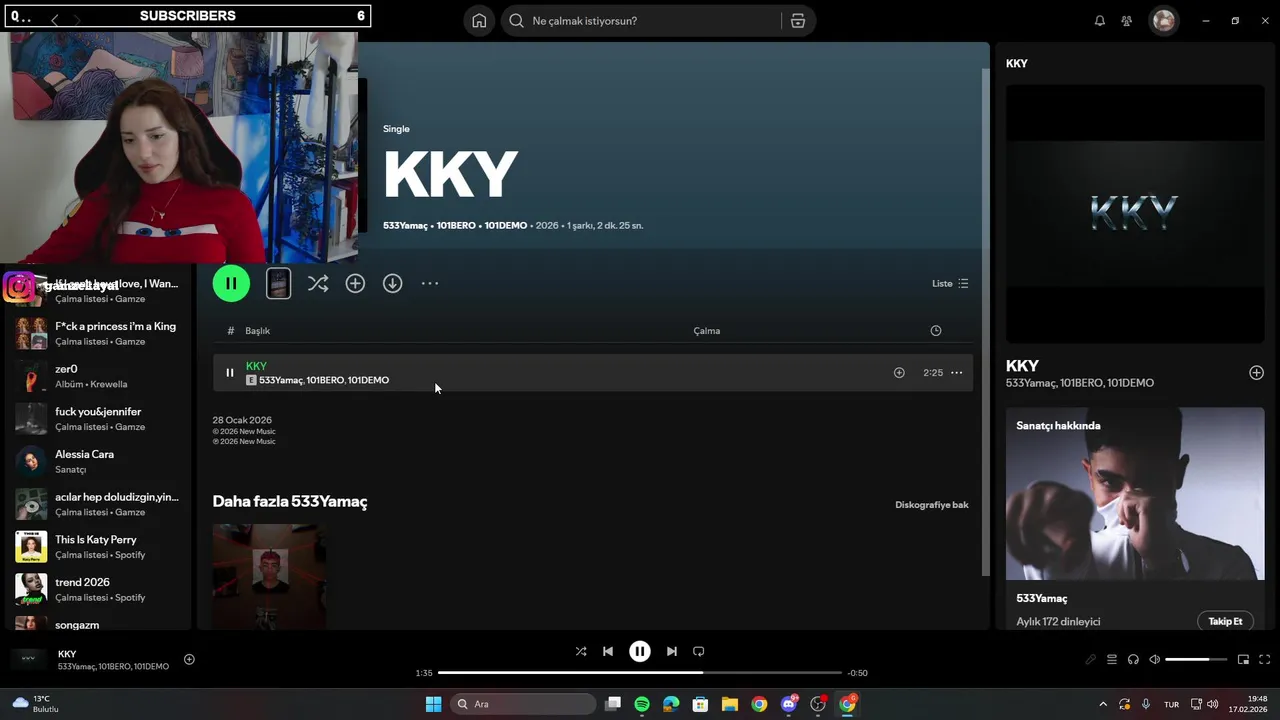Enter full screen mode
The height and width of the screenshot is (720, 1280).
click(1265, 659)
